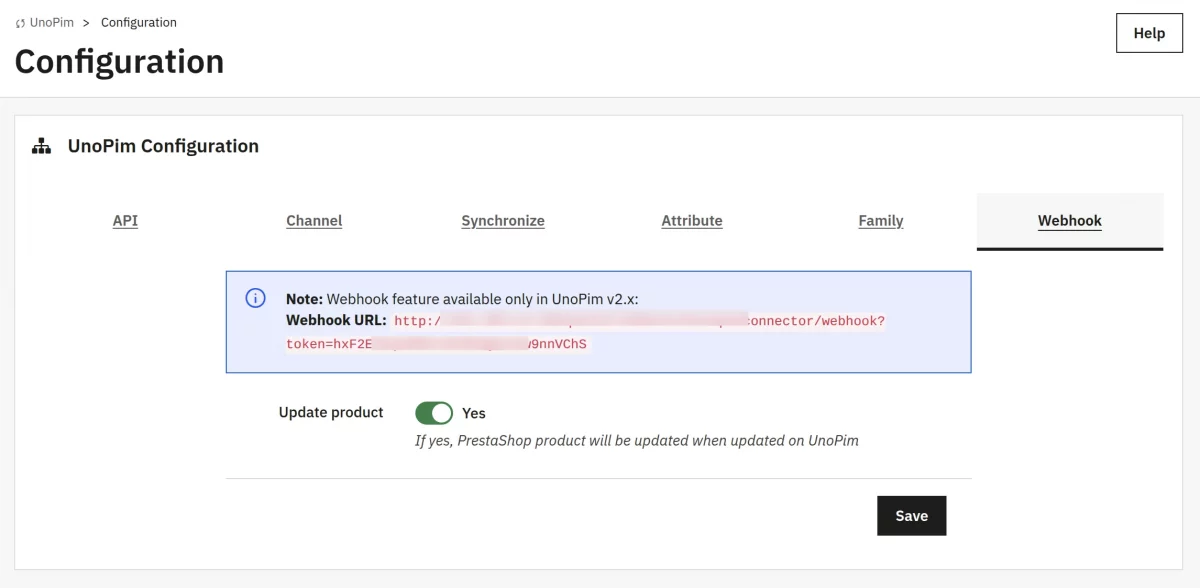Switch to the API tab
This screenshot has width=1200, height=588.
[x=125, y=221]
